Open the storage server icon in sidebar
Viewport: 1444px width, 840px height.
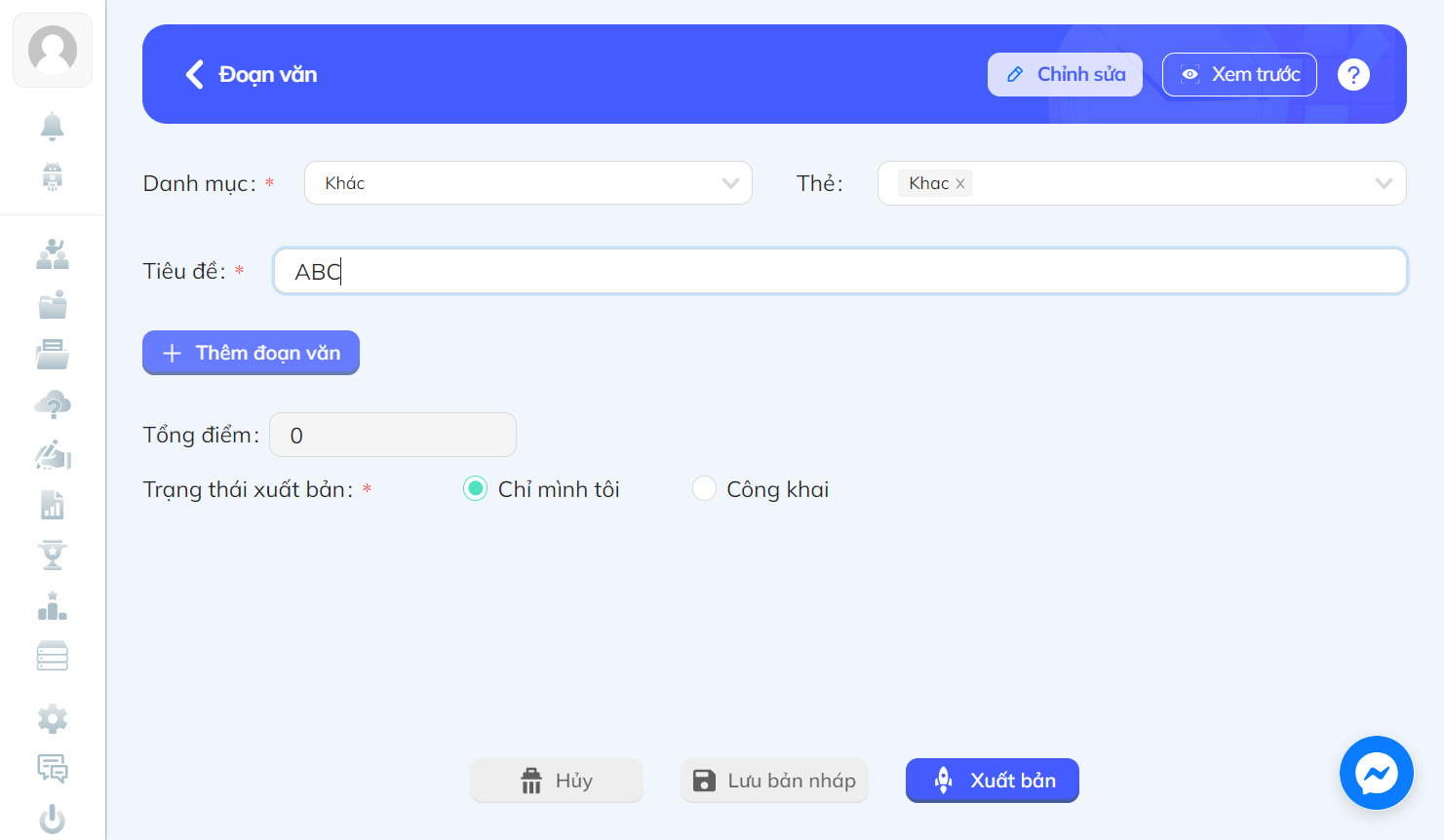(53, 656)
